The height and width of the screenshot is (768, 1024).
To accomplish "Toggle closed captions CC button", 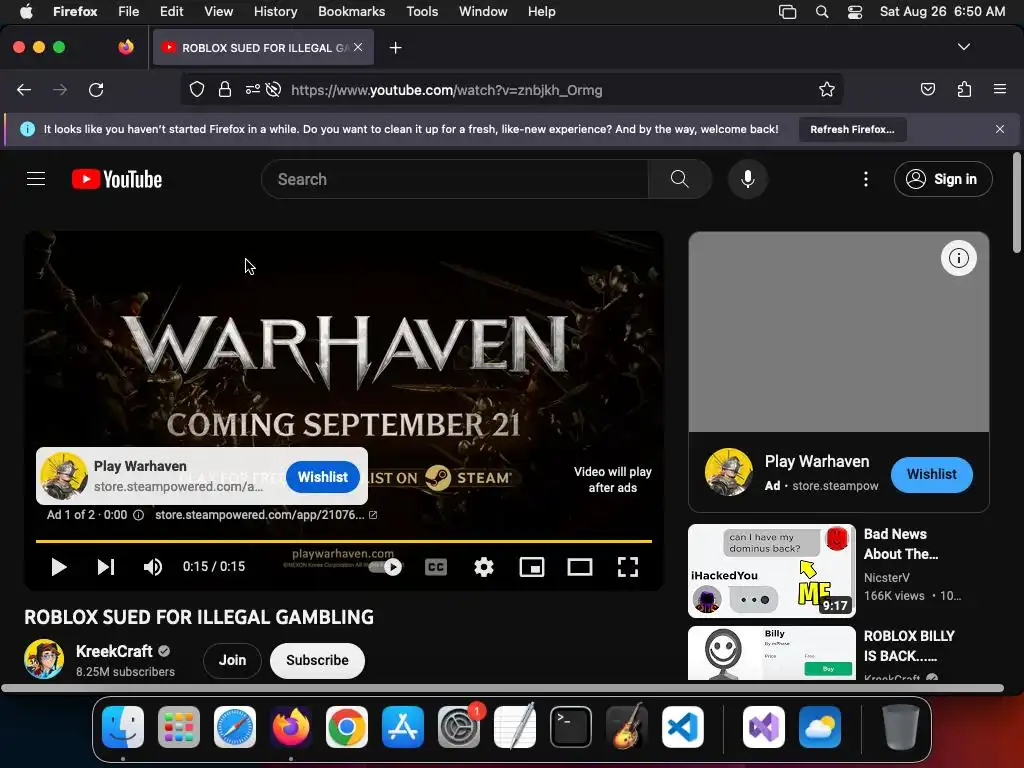I will 436,567.
